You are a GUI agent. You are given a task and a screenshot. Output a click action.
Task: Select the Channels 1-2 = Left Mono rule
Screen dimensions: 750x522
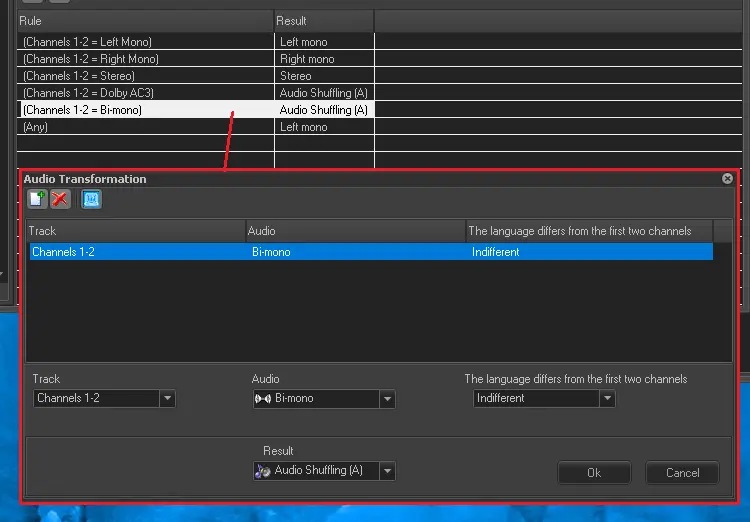pyautogui.click(x=145, y=42)
